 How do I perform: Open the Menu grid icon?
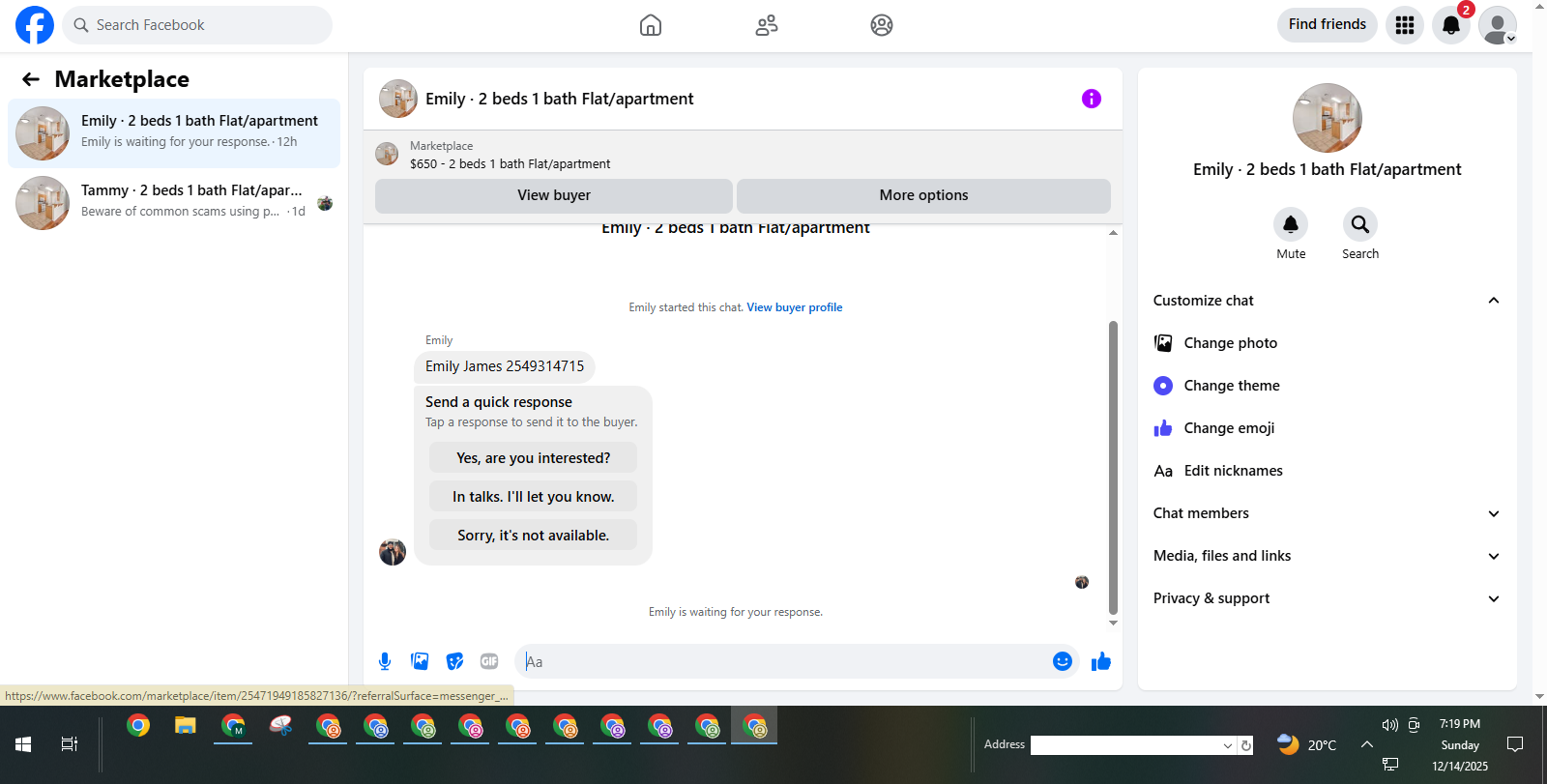coord(1405,25)
